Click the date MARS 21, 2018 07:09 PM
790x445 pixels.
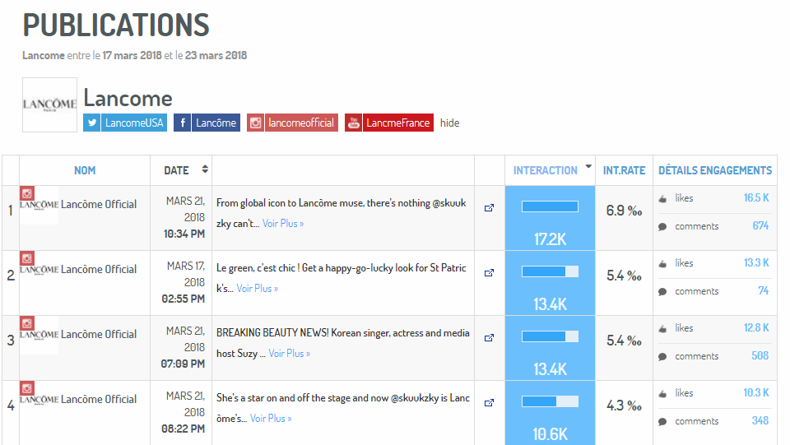pyautogui.click(x=183, y=348)
